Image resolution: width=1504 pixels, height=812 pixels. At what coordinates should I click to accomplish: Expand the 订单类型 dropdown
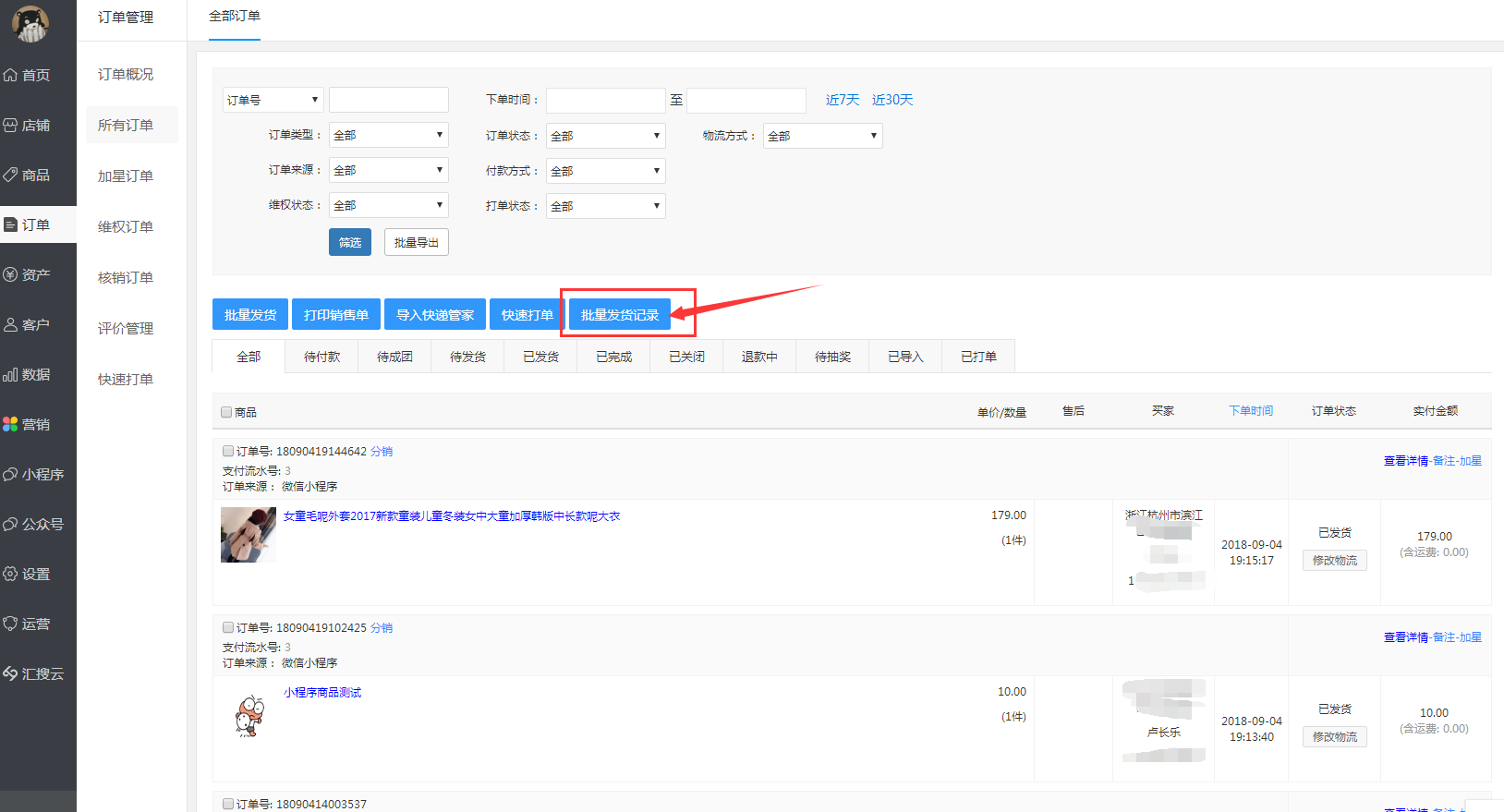388,135
